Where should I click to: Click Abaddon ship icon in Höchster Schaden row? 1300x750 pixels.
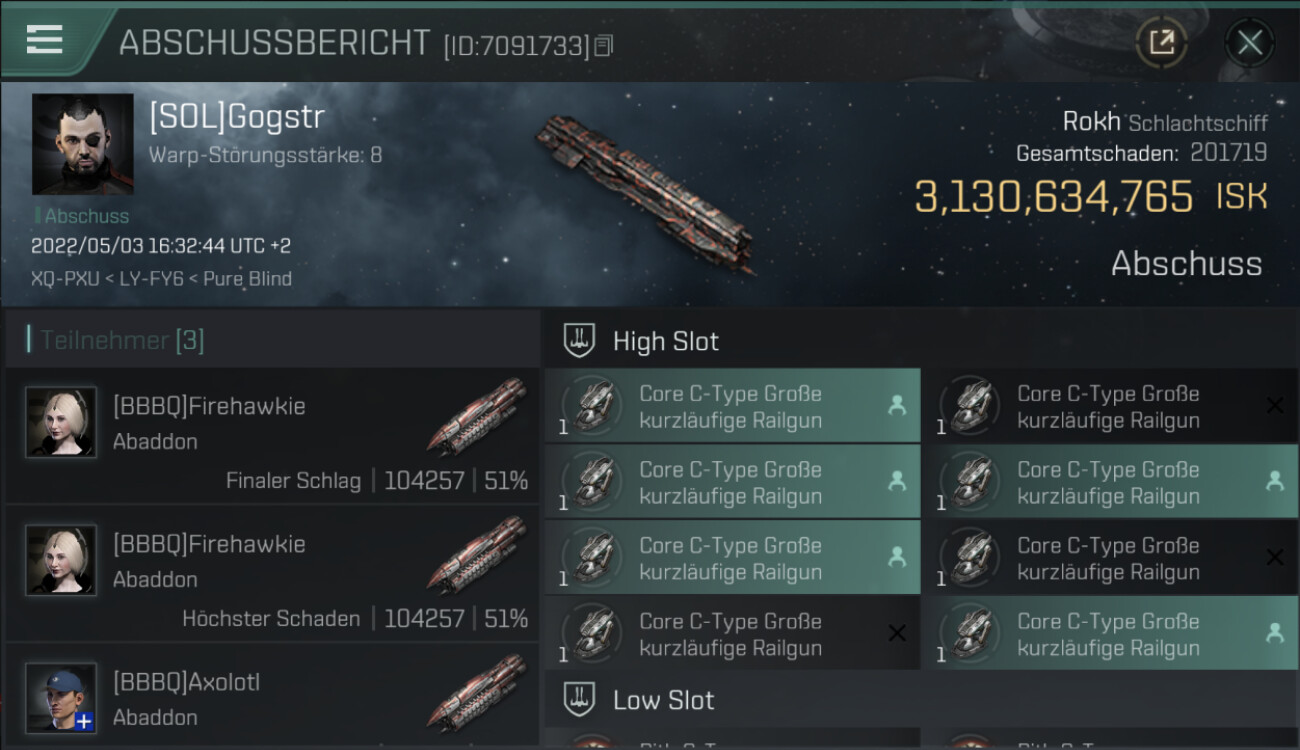tap(476, 554)
